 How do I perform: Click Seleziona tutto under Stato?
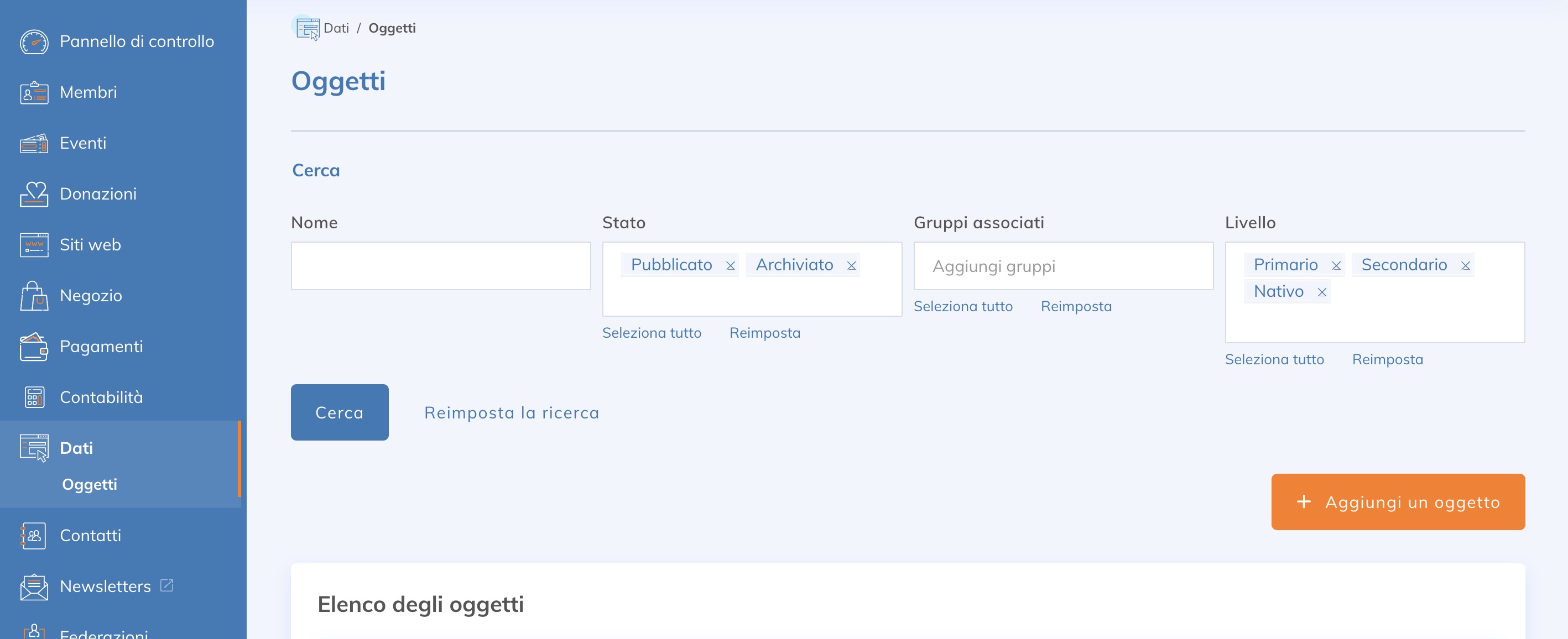pyautogui.click(x=652, y=333)
